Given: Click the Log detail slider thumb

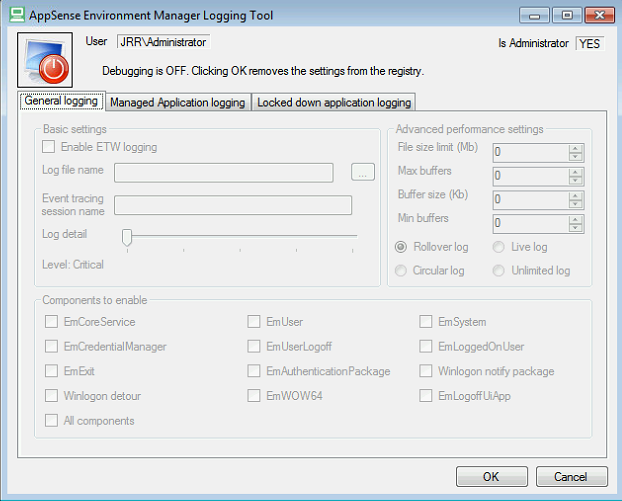Looking at the screenshot, I should coord(127,238).
